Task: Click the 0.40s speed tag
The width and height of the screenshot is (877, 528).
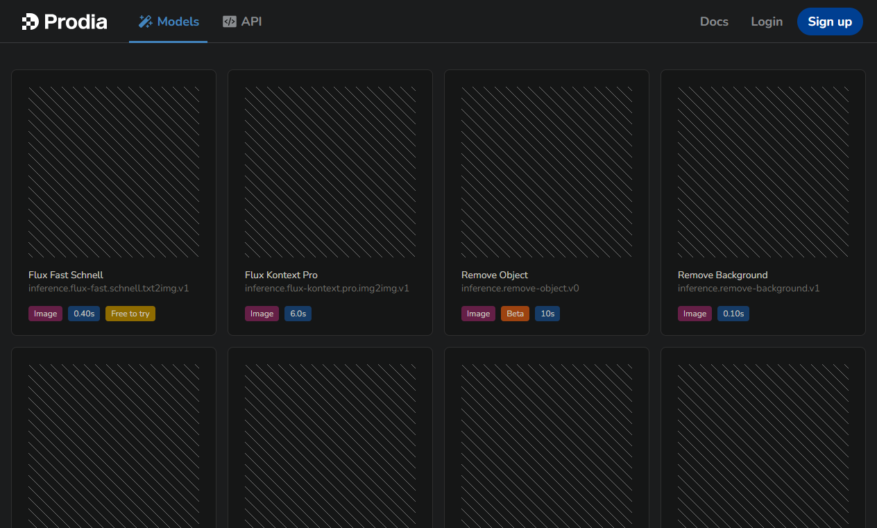Action: [84, 314]
